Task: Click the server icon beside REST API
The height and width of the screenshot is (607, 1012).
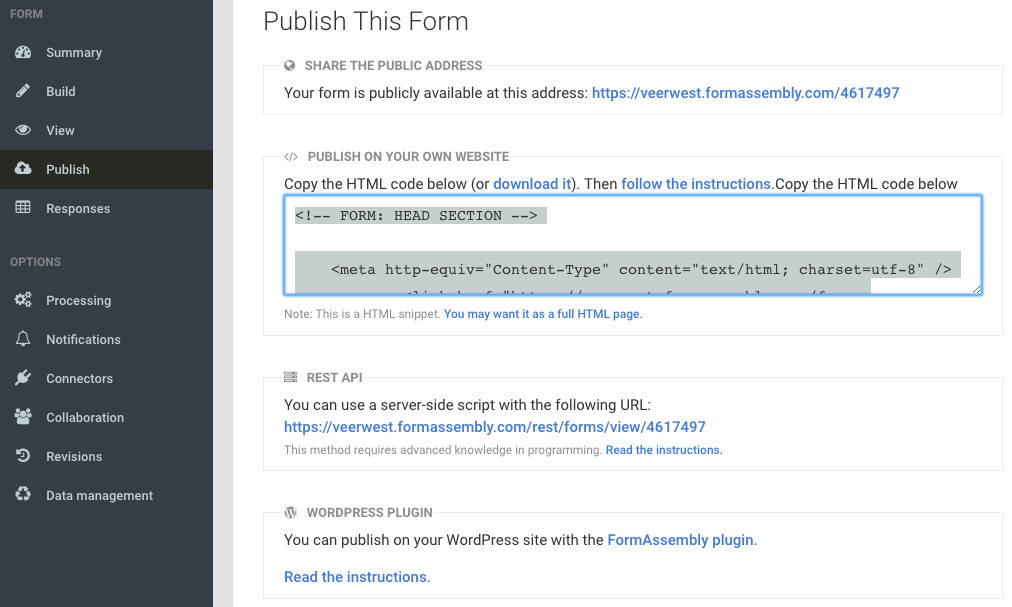Action: 290,377
